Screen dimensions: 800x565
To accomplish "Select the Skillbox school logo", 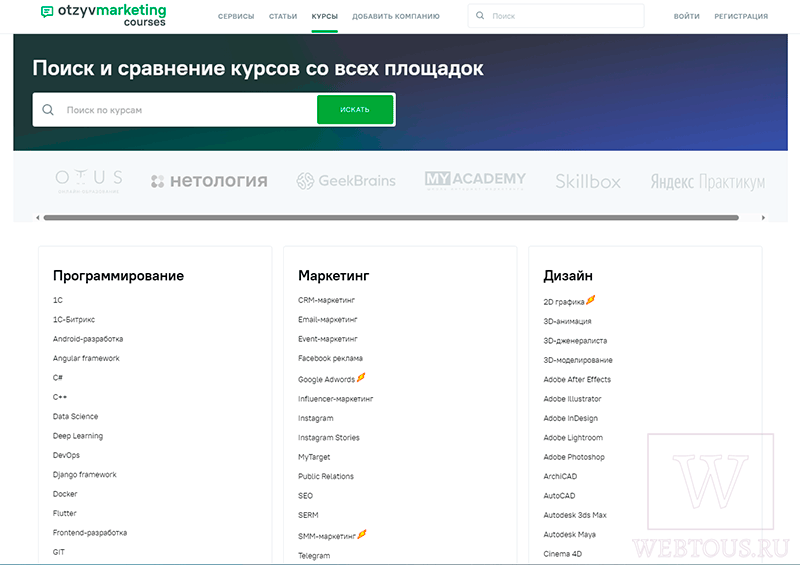I will point(588,181).
